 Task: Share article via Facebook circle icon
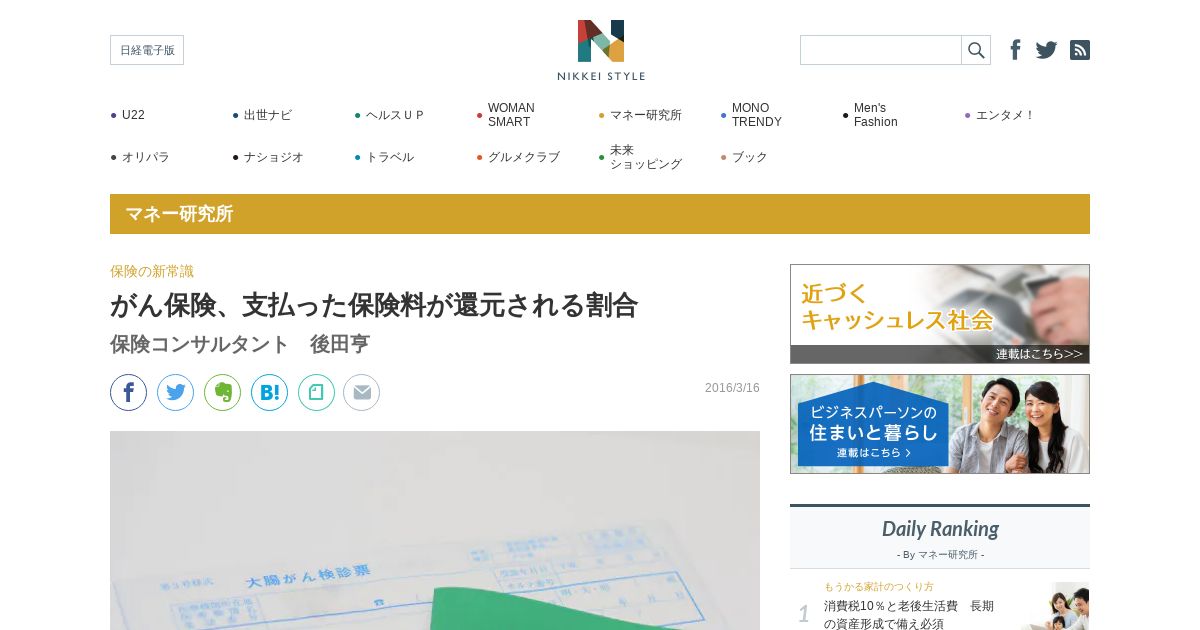[128, 392]
